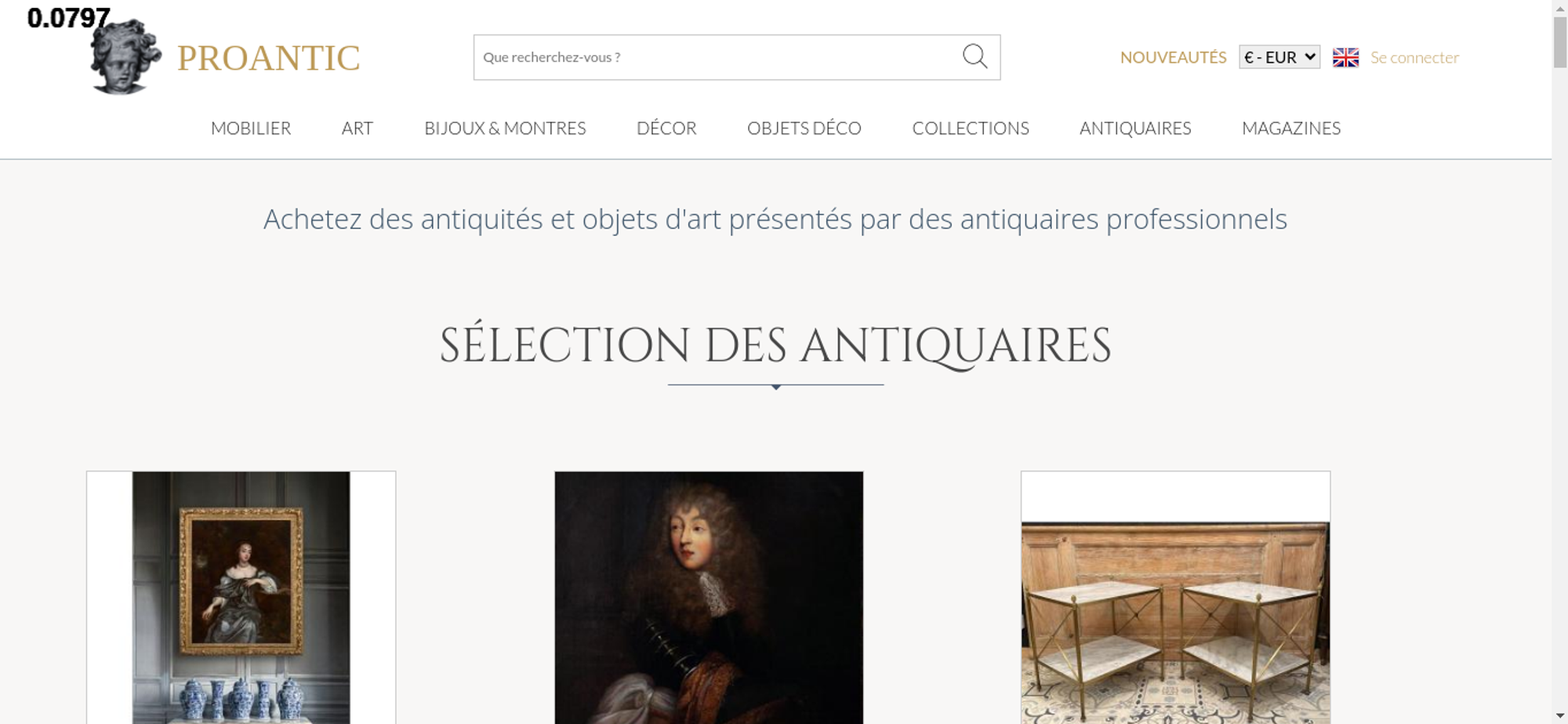Open the currency dropdown showing € - EUR
1568x724 pixels.
click(1279, 57)
